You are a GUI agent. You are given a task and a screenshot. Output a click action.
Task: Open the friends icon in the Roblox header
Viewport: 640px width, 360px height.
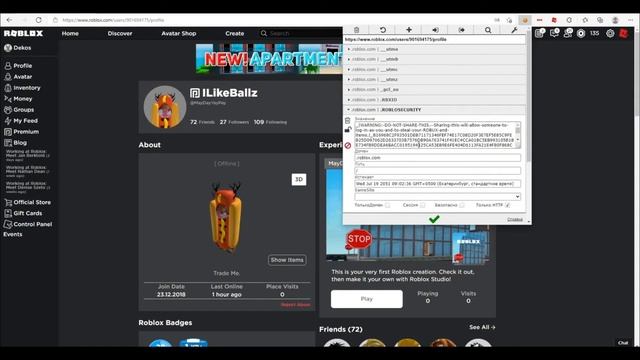(x=568, y=33)
